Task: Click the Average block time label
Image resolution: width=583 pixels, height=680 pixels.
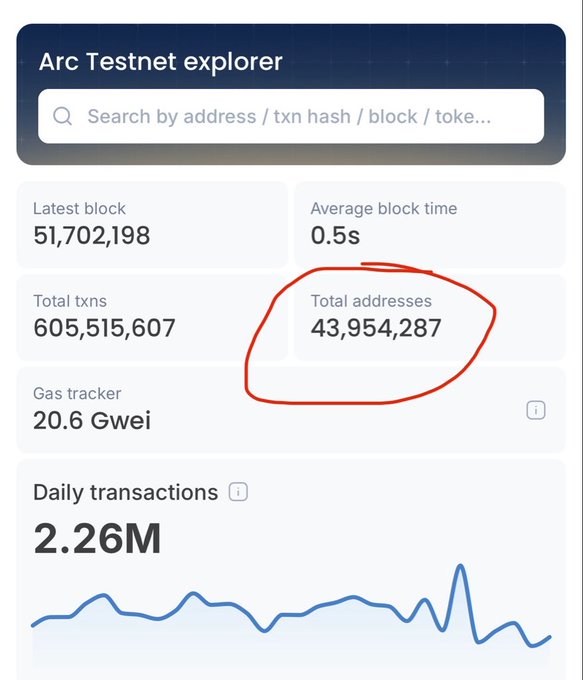Action: (384, 209)
